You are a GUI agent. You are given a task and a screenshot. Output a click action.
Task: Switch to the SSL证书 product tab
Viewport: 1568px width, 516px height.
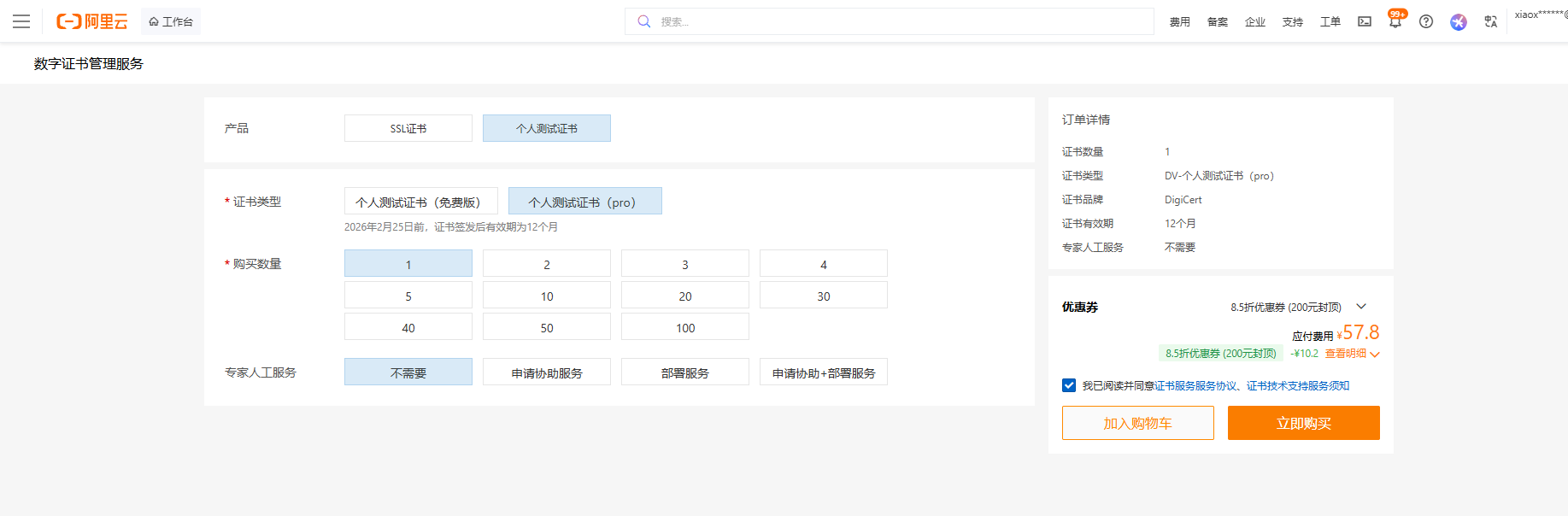coord(408,128)
